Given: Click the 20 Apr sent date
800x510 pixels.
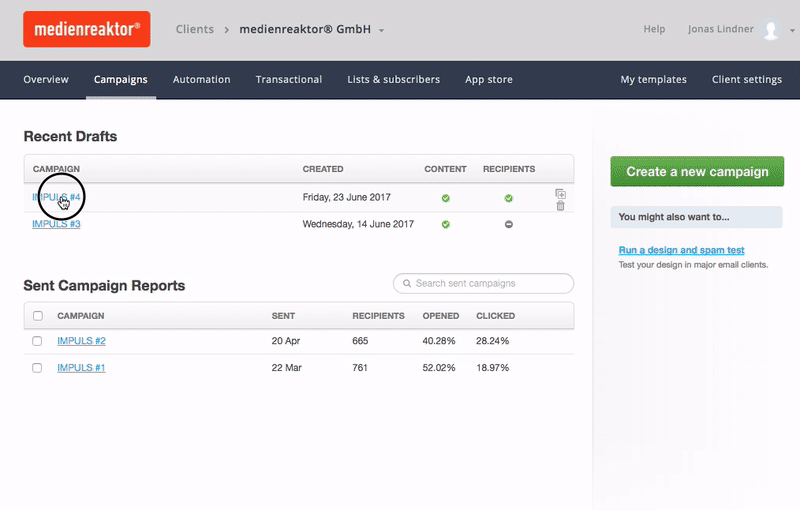Looking at the screenshot, I should (x=286, y=341).
